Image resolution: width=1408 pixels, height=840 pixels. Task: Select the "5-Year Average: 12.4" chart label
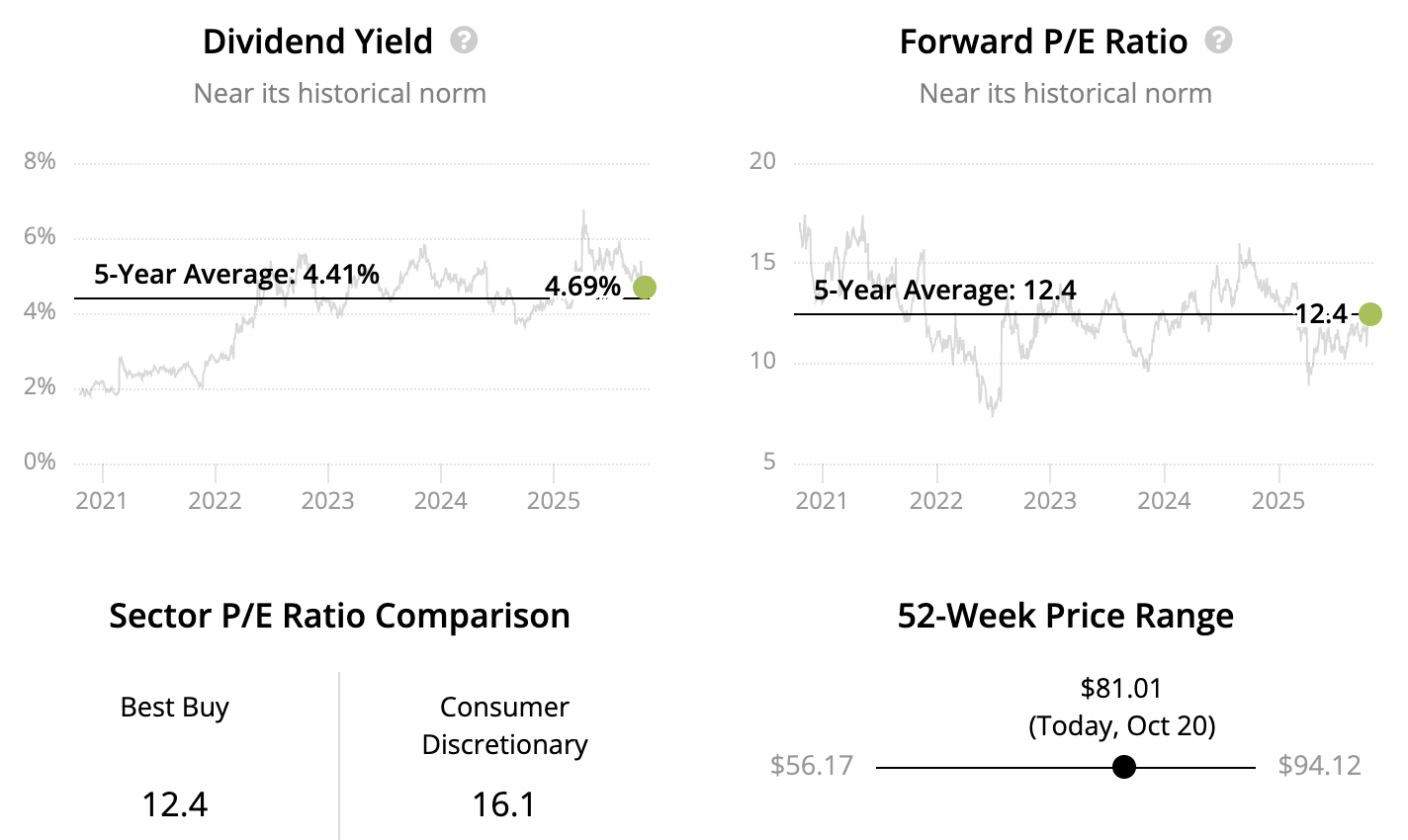click(x=944, y=291)
